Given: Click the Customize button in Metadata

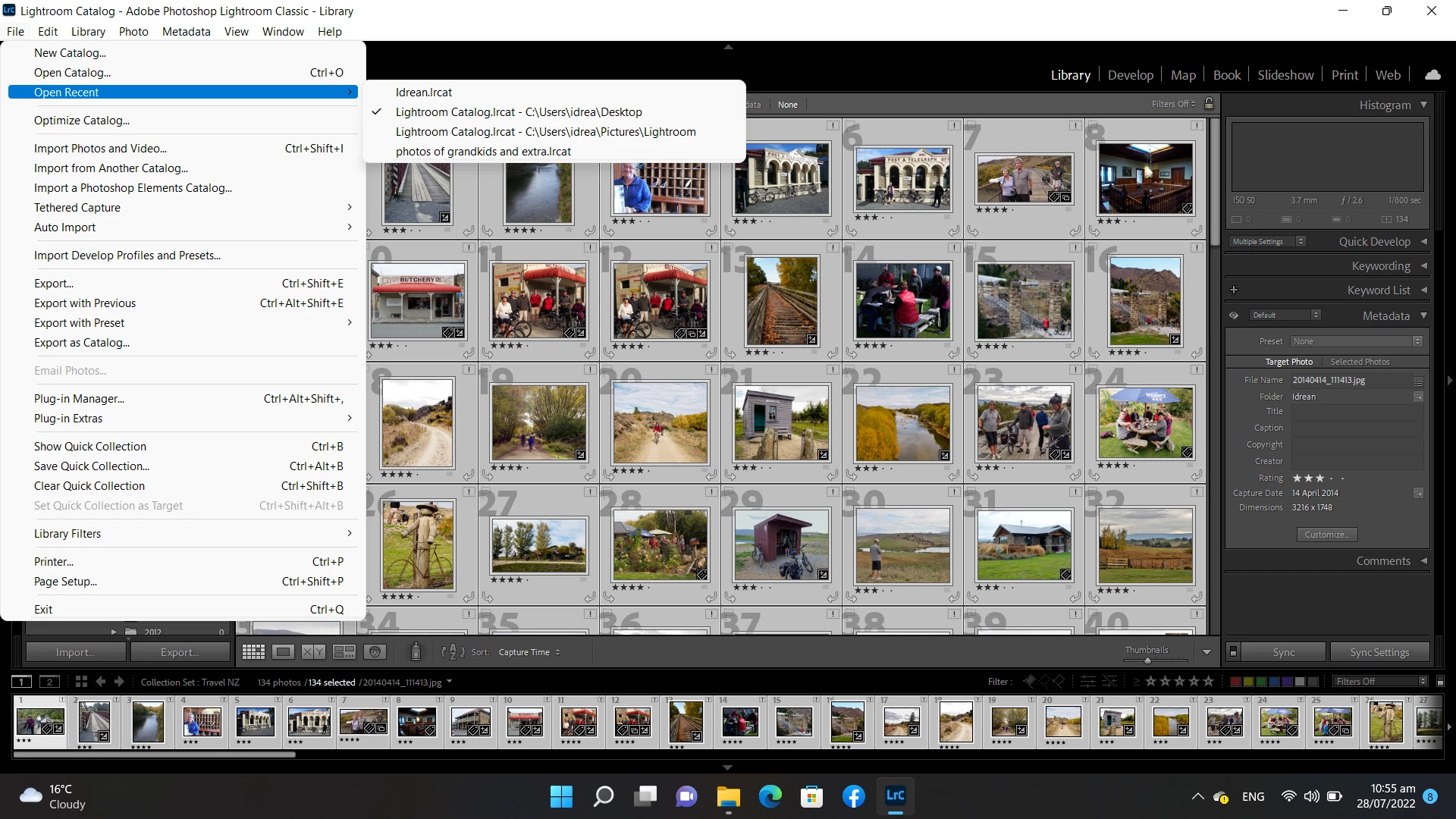Looking at the screenshot, I should (x=1326, y=535).
